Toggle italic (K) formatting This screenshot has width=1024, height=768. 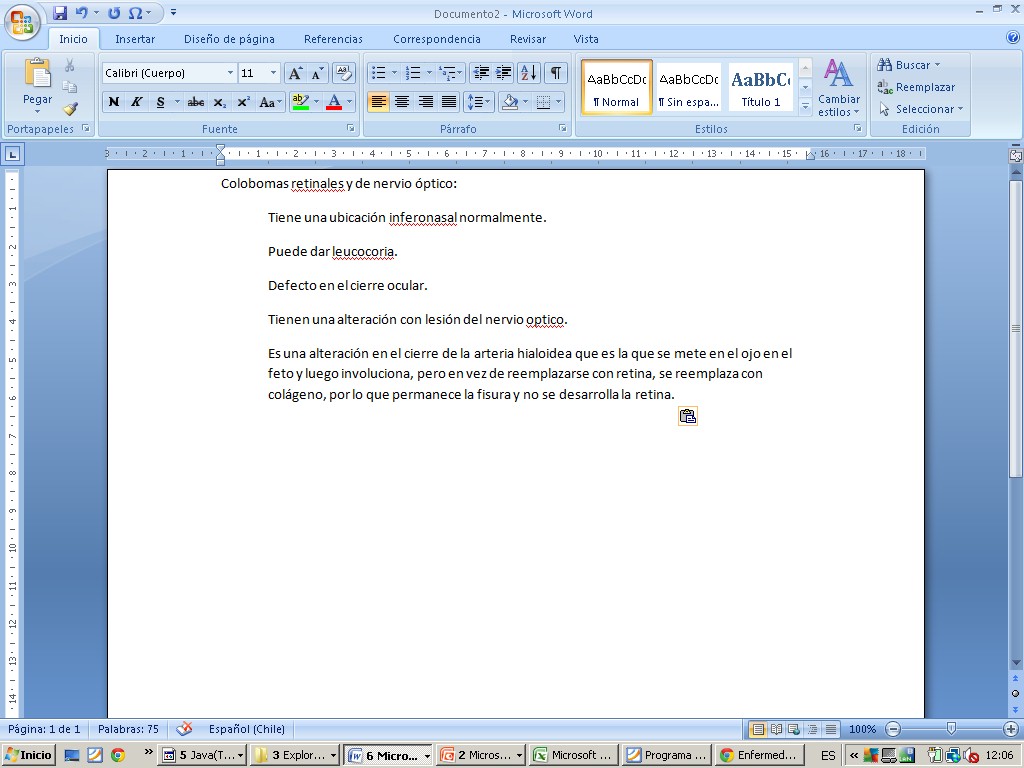pyautogui.click(x=137, y=102)
